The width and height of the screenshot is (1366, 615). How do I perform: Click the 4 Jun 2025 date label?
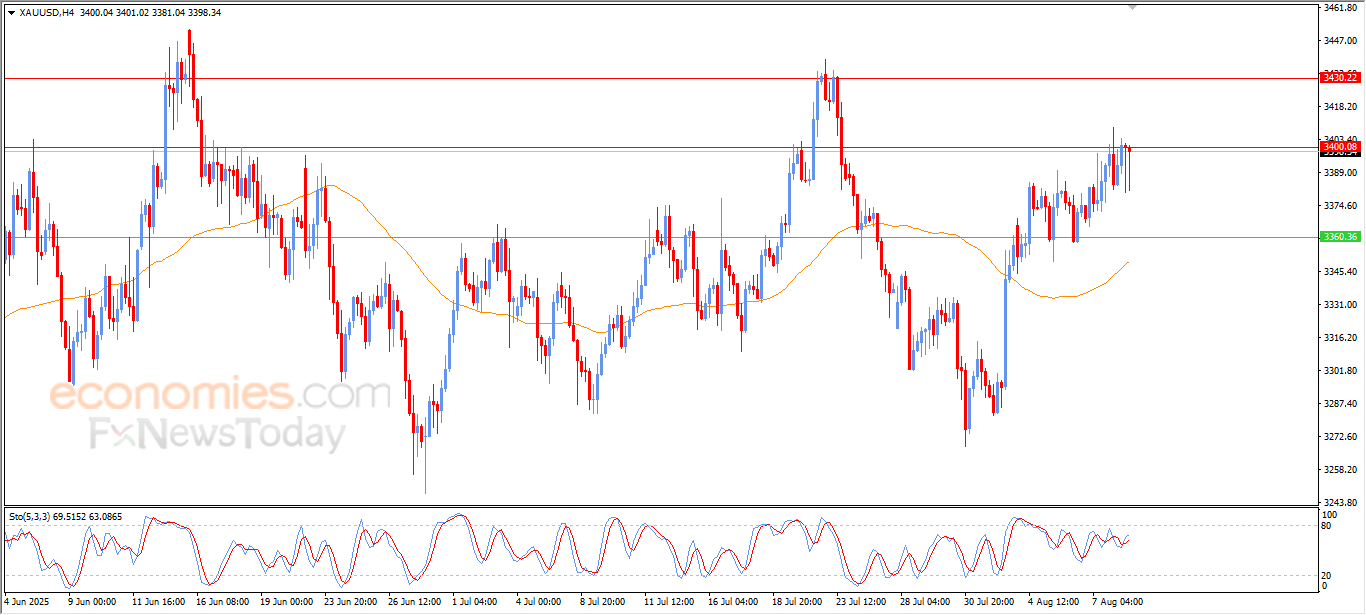point(26,602)
